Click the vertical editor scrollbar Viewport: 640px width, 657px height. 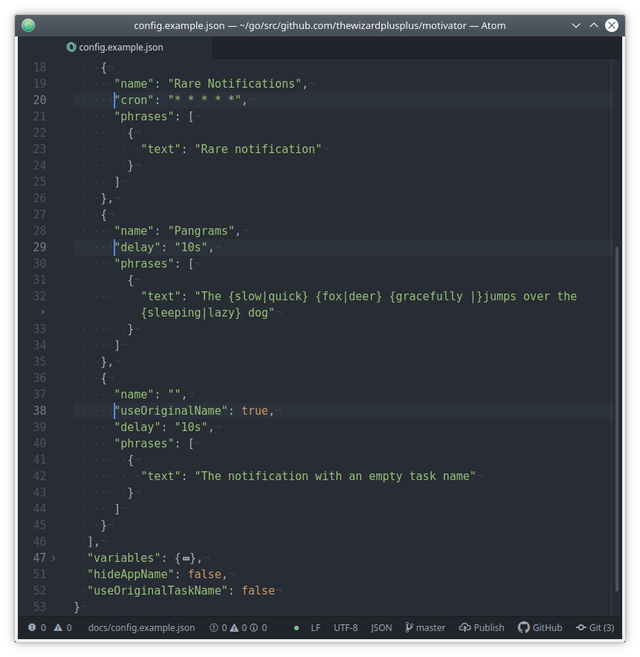click(616, 419)
